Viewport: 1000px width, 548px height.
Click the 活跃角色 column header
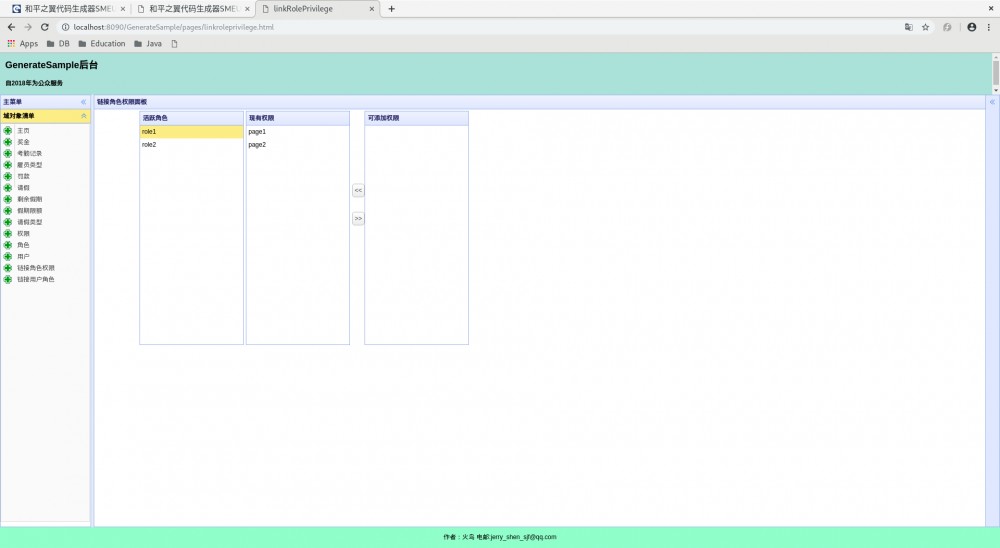191,118
